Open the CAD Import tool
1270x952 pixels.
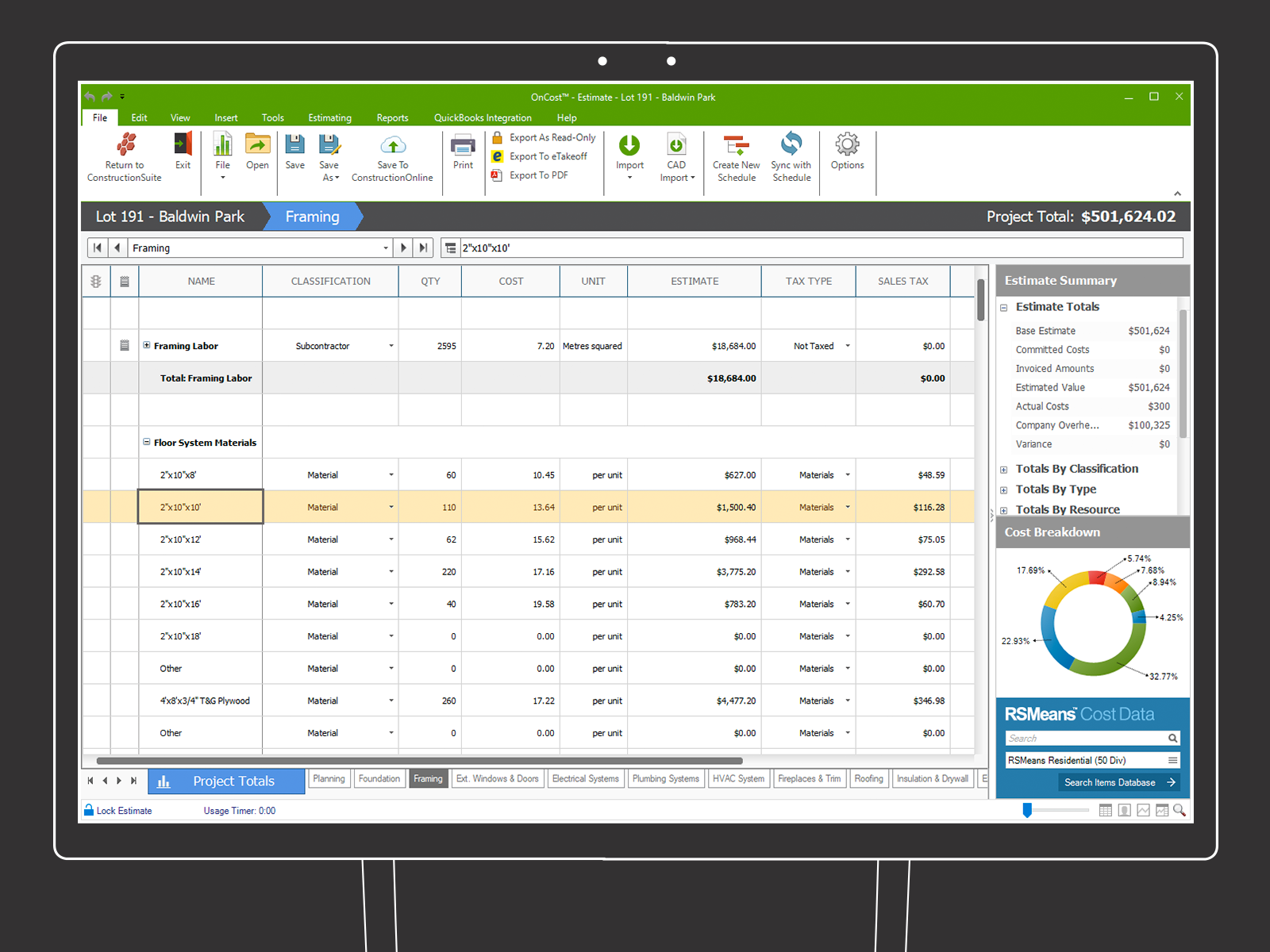tap(676, 157)
